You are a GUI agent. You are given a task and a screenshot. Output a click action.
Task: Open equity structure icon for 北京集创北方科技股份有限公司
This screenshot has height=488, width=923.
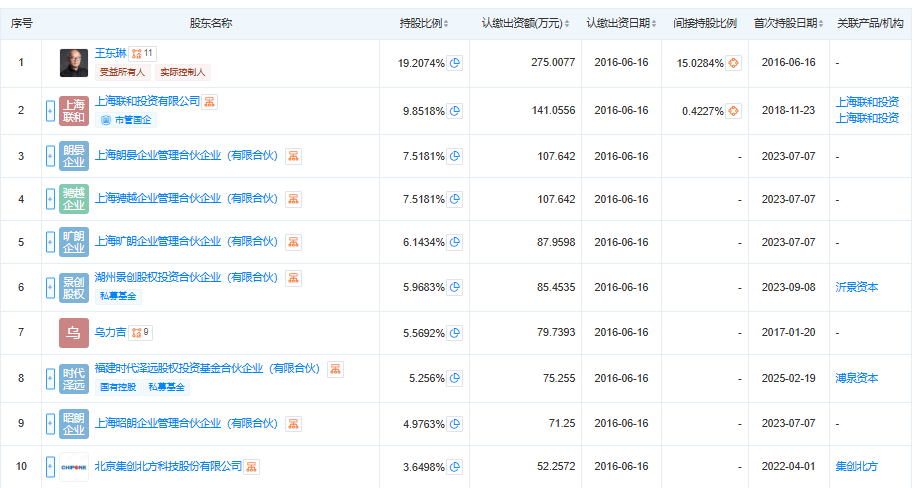pos(252,466)
